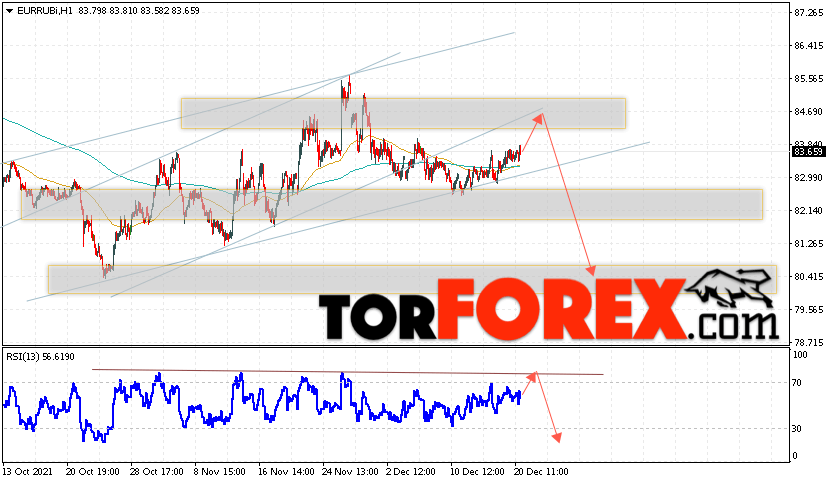Click the RSI scale value 30
The image size is (830, 483).
797,429
